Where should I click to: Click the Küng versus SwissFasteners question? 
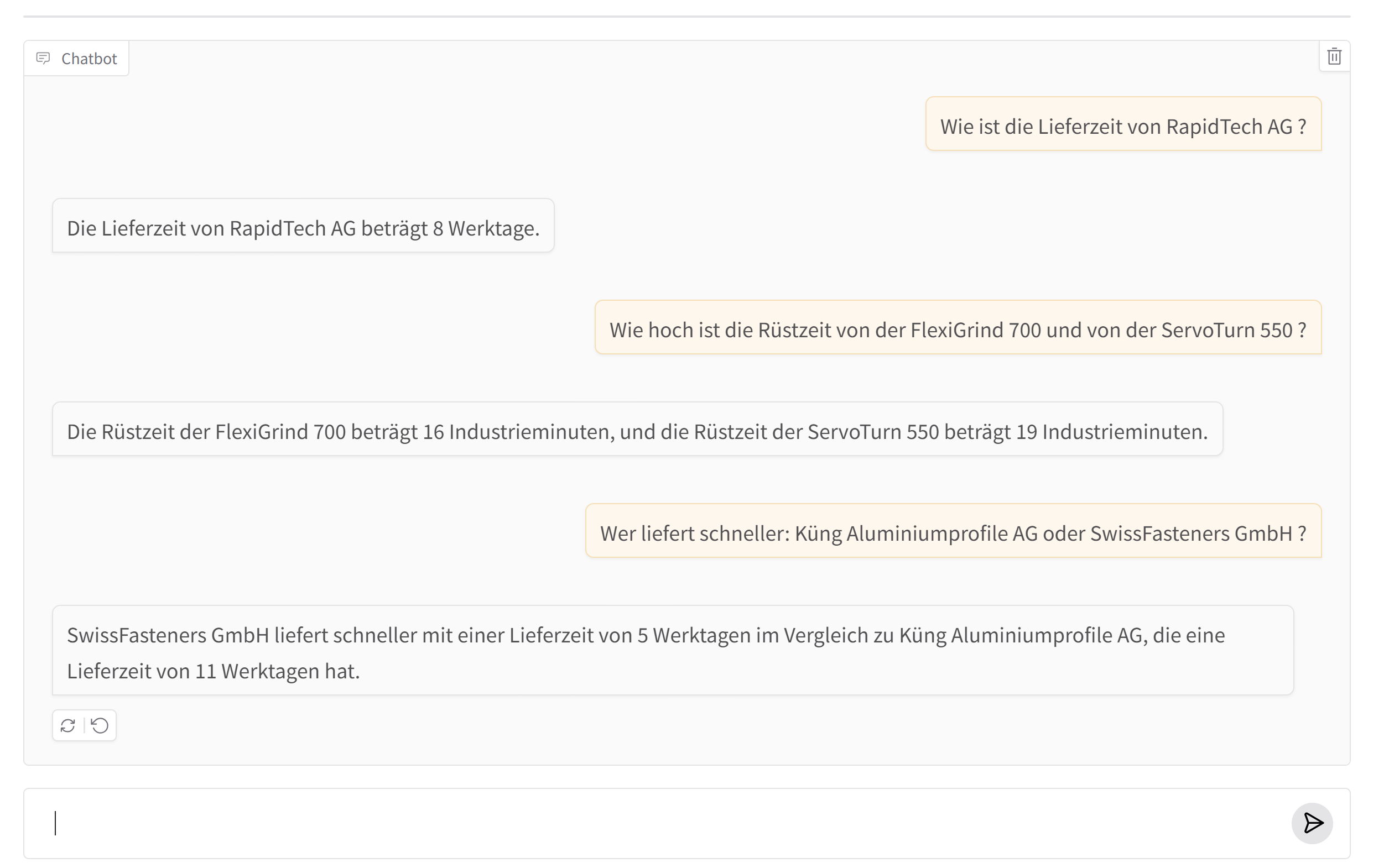[x=954, y=532]
